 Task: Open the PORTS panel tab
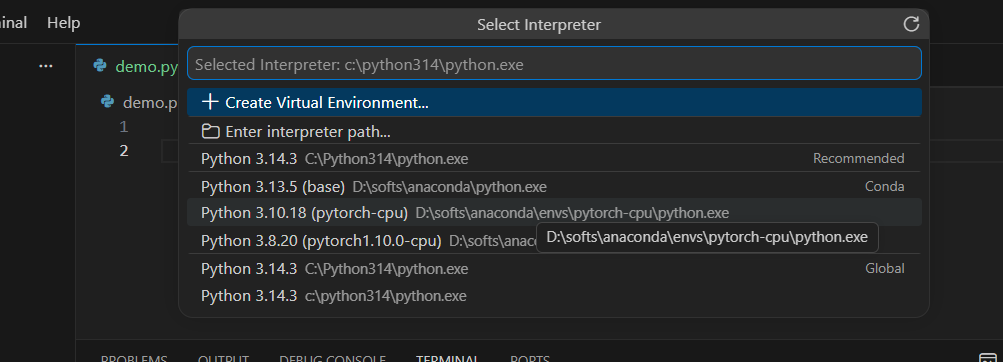pos(530,358)
